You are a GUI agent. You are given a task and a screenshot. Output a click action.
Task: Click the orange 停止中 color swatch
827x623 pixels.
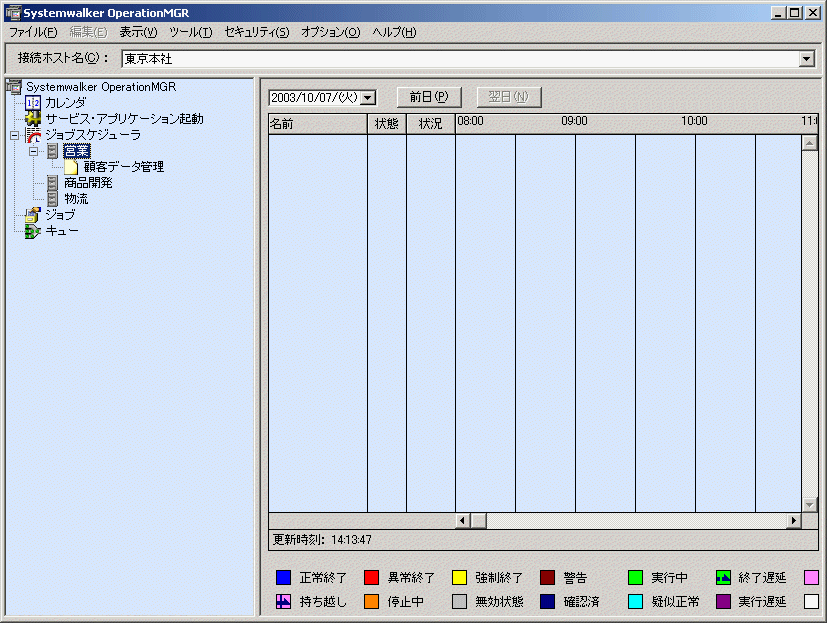[x=371, y=601]
